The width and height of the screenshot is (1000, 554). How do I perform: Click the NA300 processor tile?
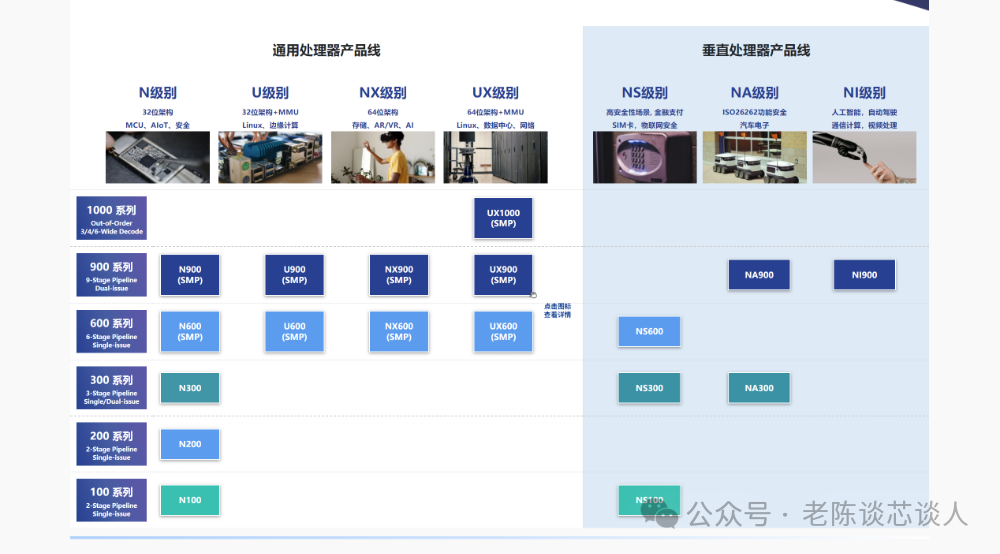(x=759, y=388)
